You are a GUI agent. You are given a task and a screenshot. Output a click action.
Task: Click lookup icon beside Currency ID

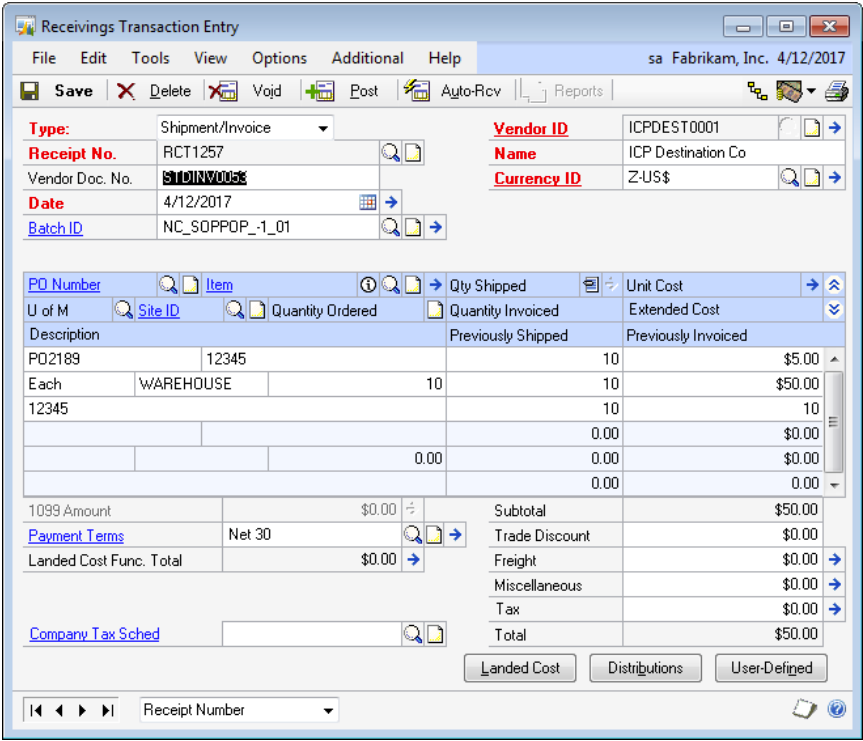pyautogui.click(x=789, y=178)
